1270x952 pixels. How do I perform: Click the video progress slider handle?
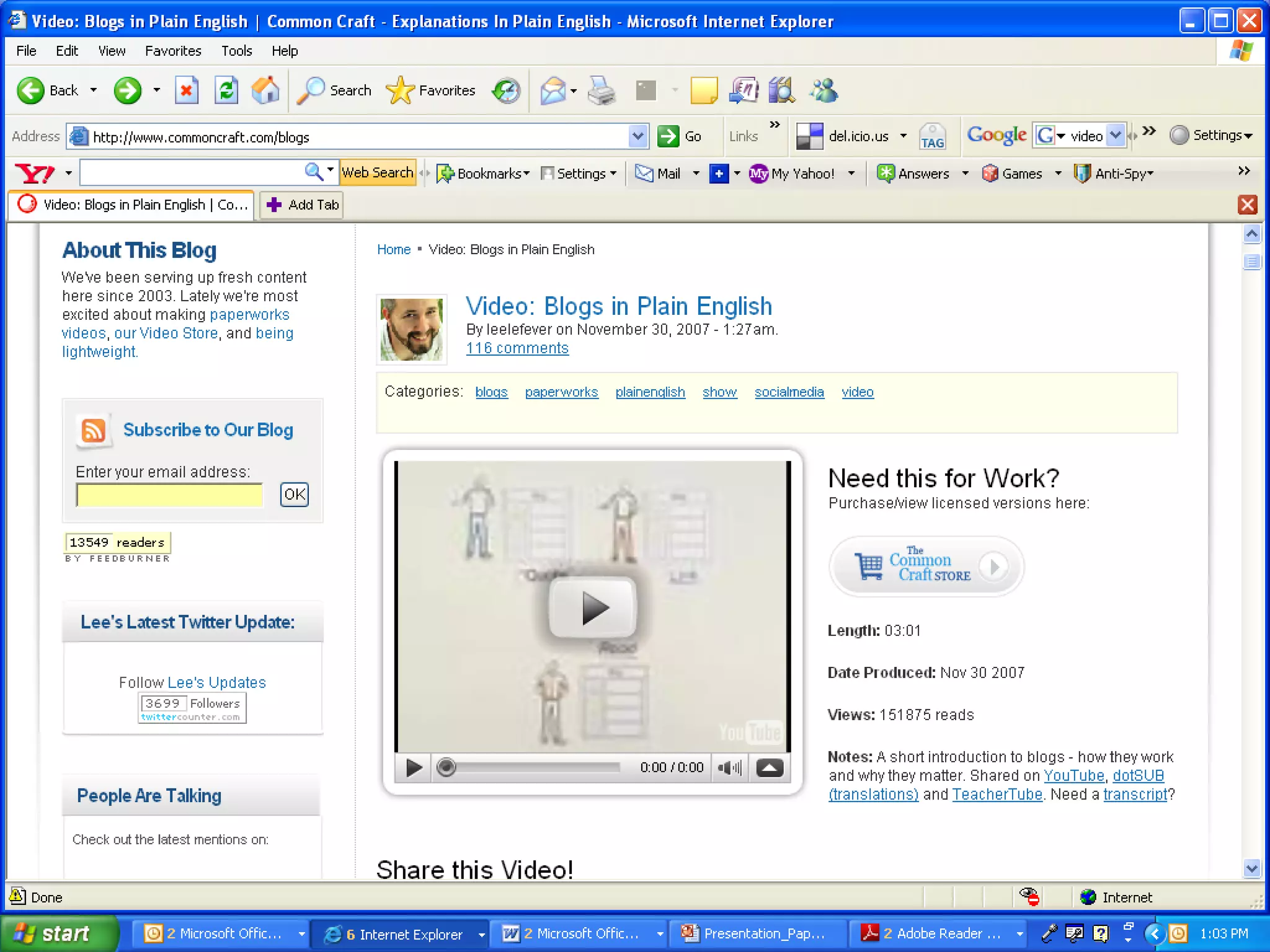tap(446, 767)
